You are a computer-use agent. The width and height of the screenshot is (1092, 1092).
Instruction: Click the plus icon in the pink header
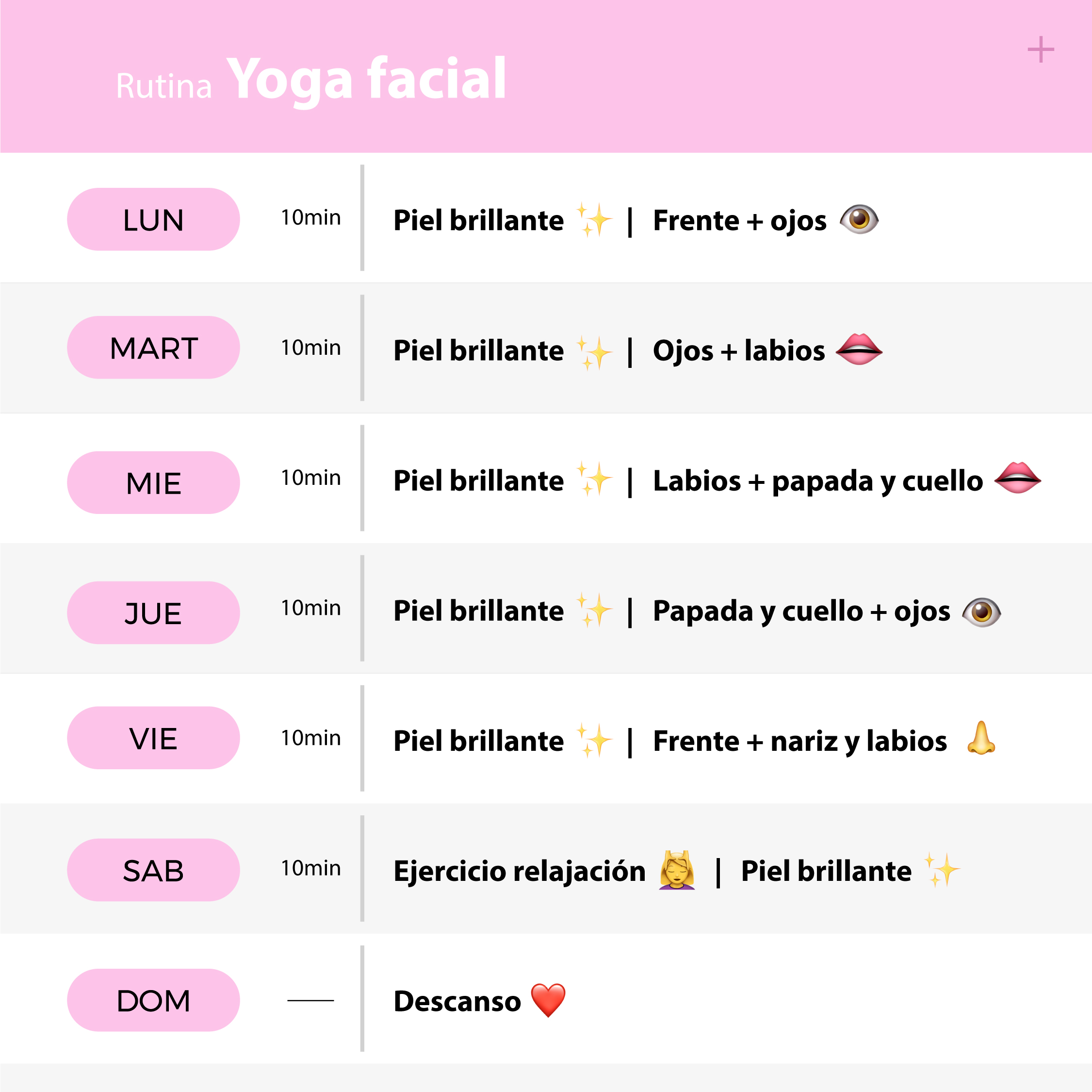pyautogui.click(x=1041, y=50)
